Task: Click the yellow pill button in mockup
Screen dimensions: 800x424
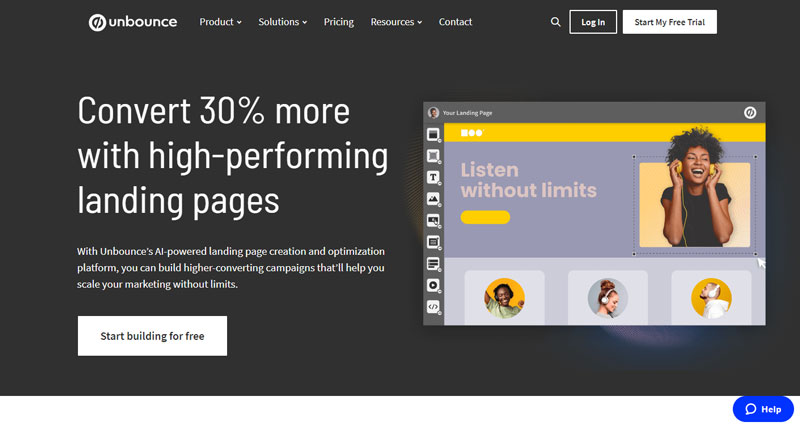Action: coord(485,217)
